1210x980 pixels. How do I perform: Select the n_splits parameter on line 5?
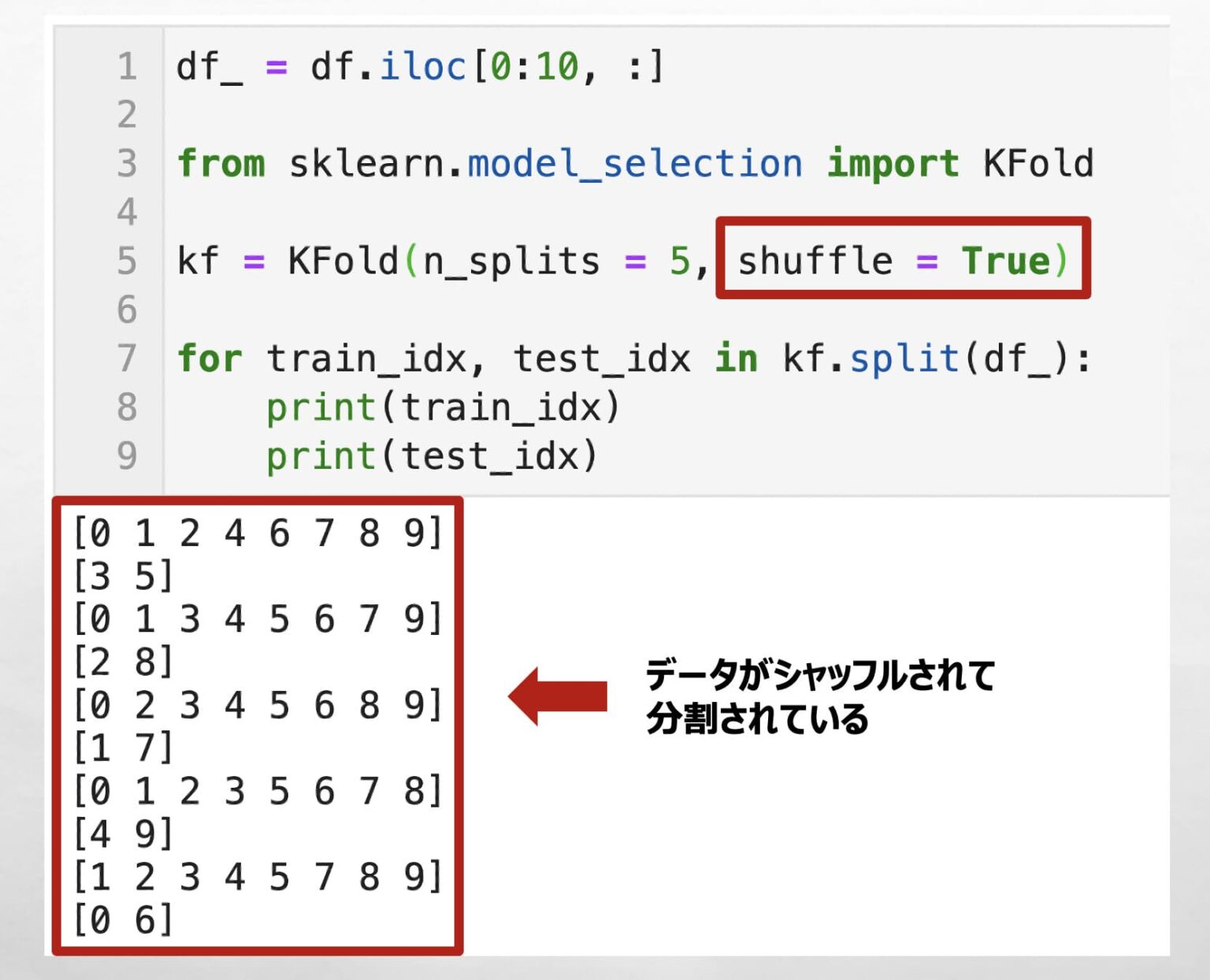tap(510, 262)
